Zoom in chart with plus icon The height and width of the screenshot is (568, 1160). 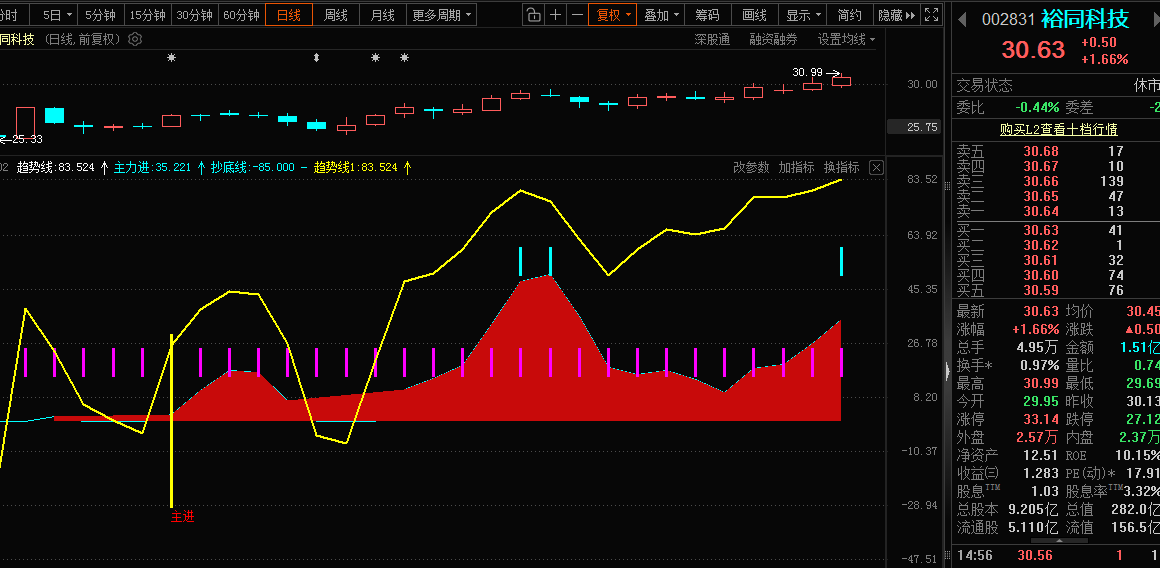[556, 15]
